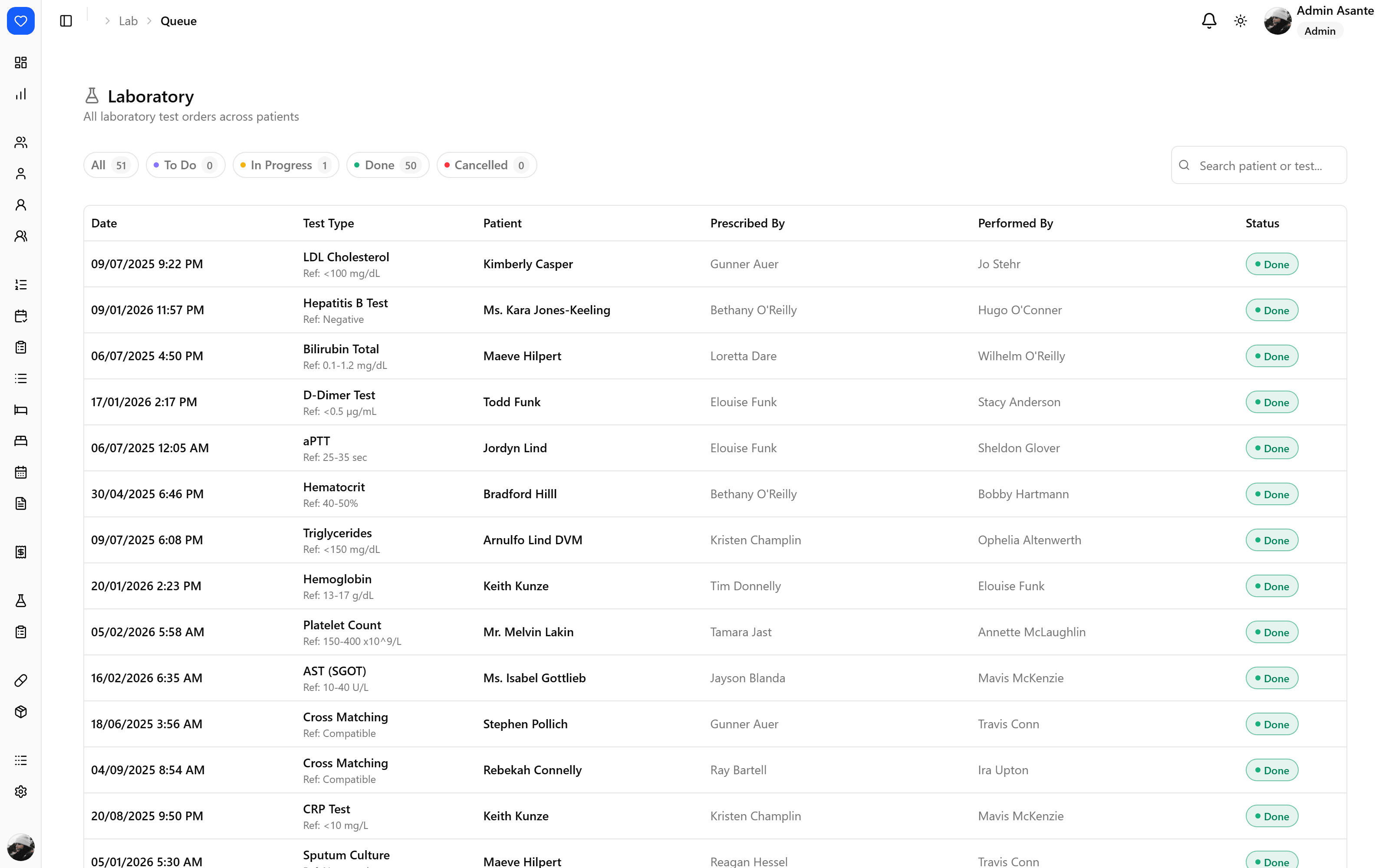The width and height of the screenshot is (1389, 868).
Task: Select patient Todd Funk
Action: [511, 402]
